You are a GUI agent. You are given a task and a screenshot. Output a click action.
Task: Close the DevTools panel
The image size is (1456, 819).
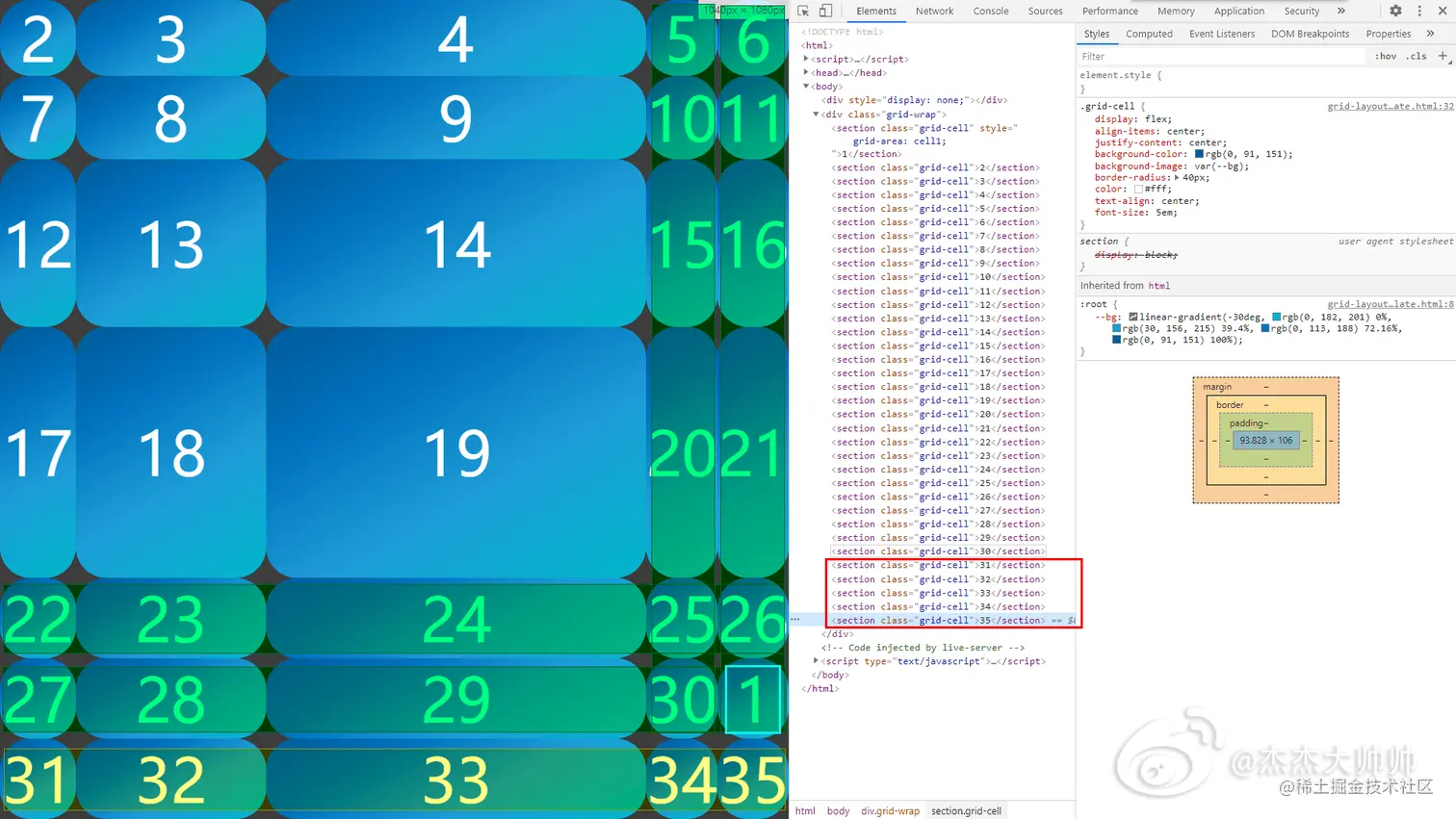pos(1443,11)
